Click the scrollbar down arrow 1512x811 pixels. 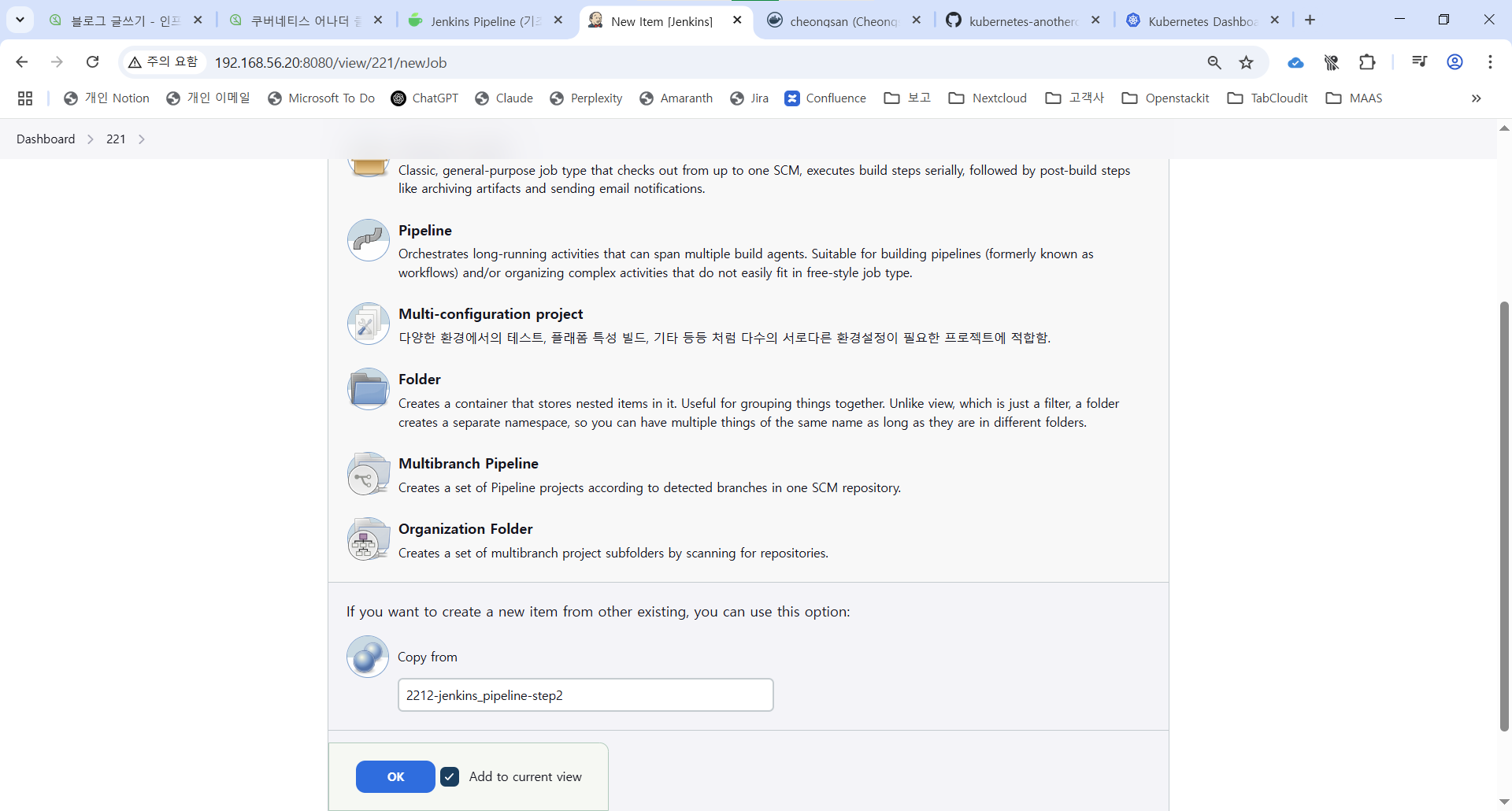point(1504,802)
